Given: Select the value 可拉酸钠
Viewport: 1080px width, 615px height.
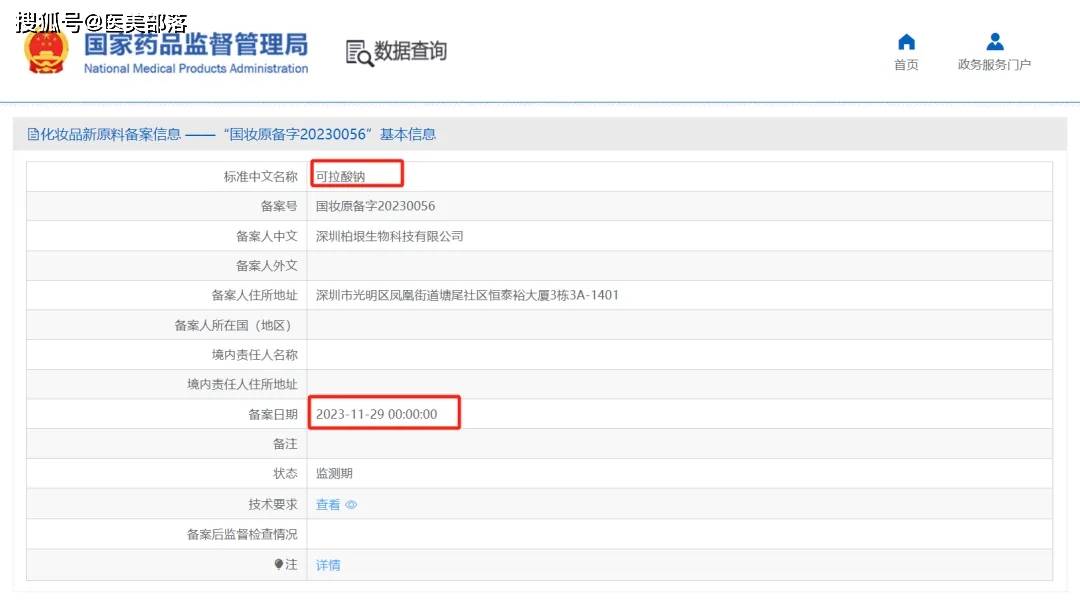Looking at the screenshot, I should [x=340, y=176].
